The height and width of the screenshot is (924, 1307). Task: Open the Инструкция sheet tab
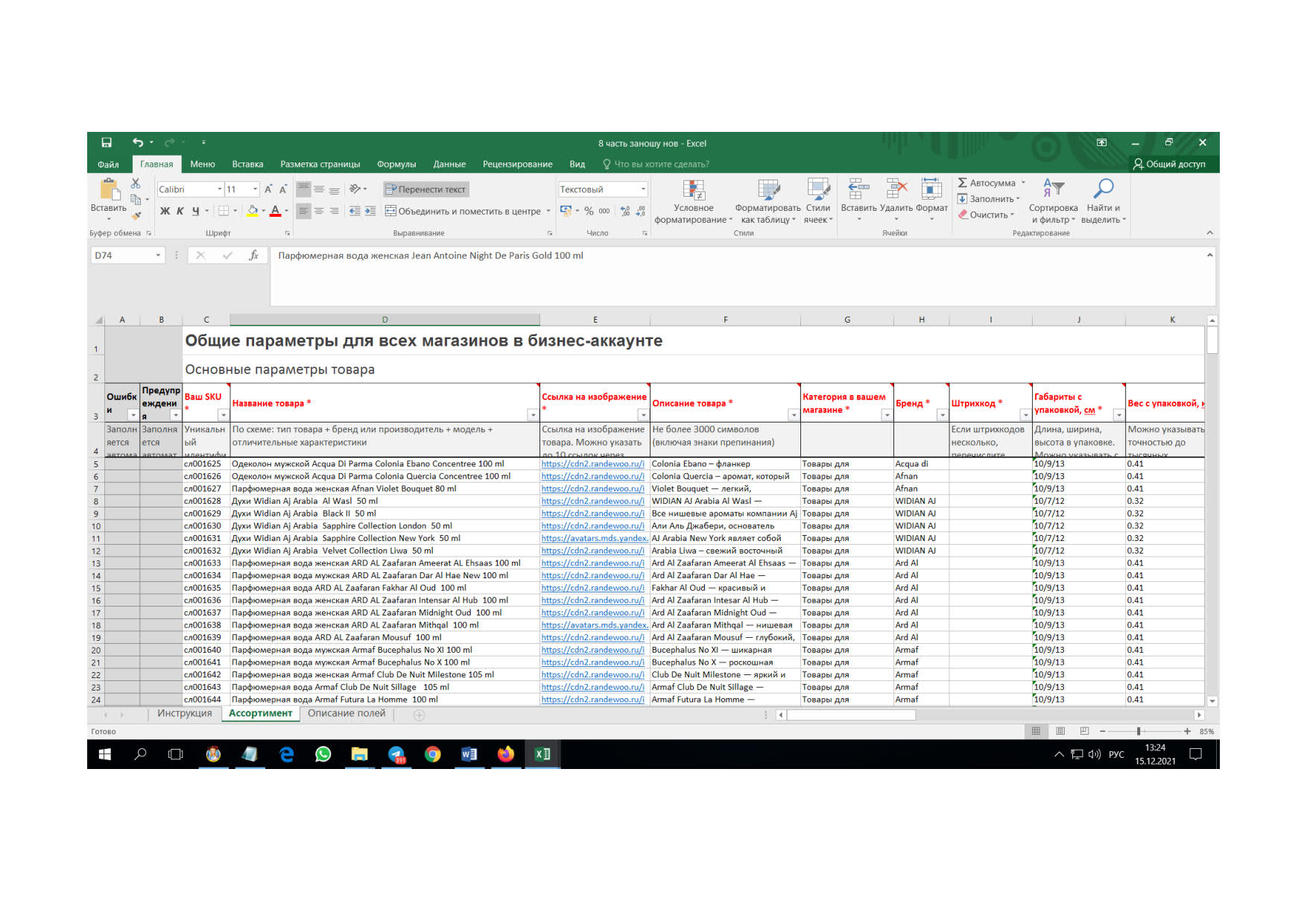[x=185, y=713]
